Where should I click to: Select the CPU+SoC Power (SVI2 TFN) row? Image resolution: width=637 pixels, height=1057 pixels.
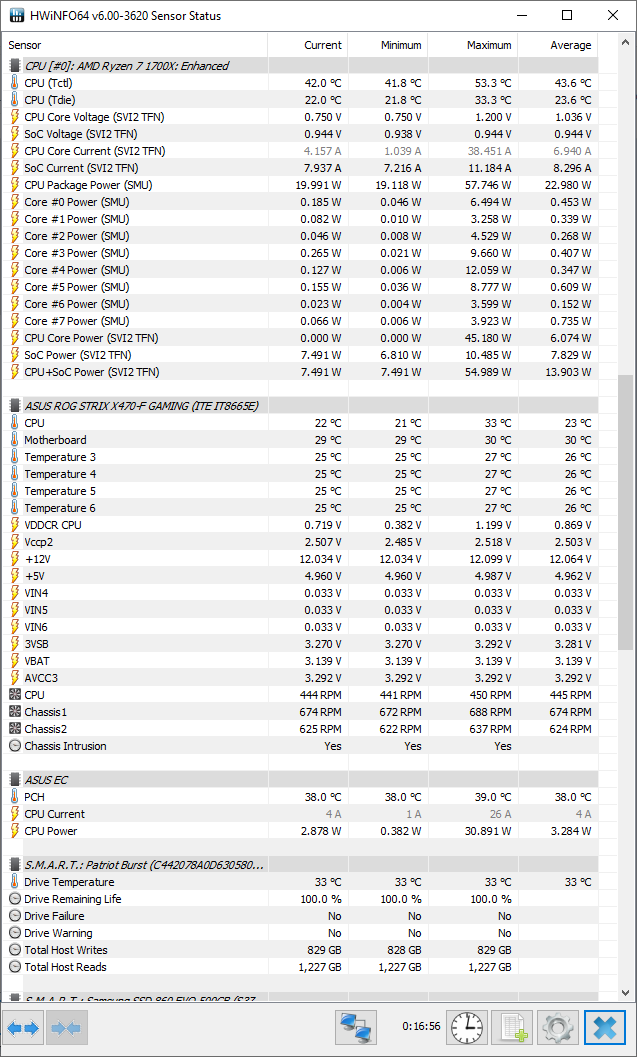[301, 372]
